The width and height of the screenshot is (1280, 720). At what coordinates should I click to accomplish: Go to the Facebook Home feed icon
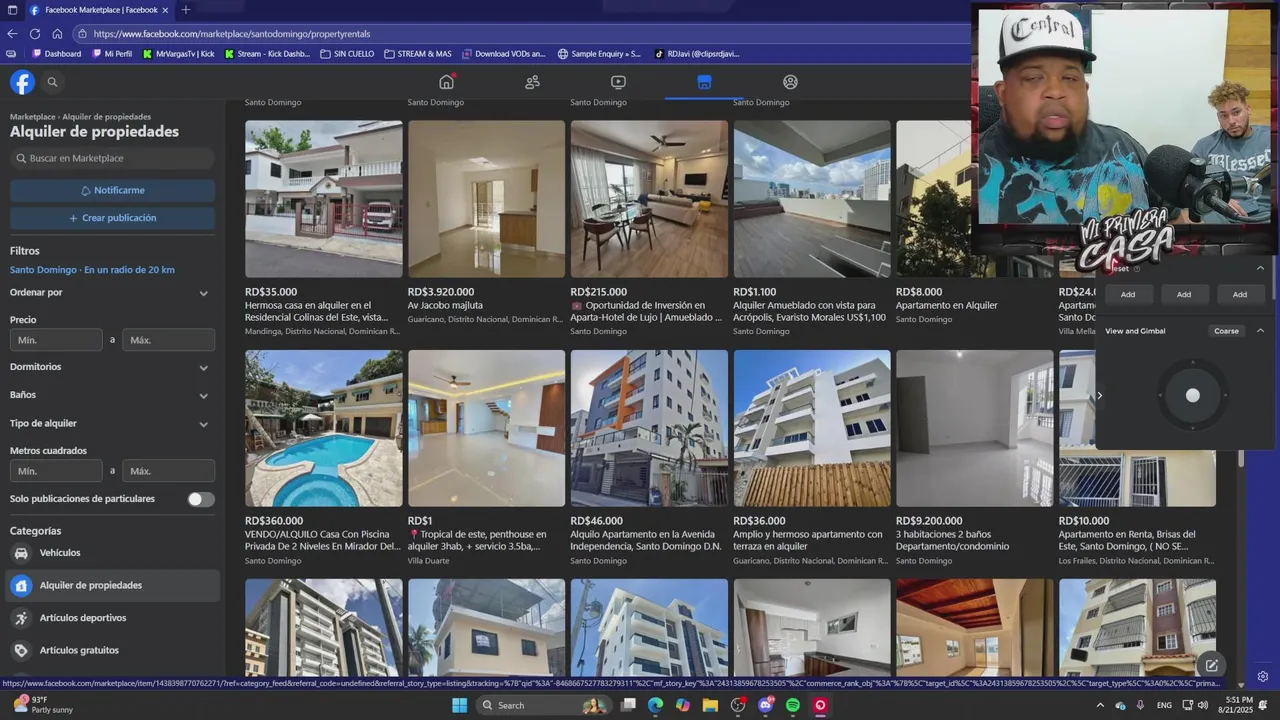(x=447, y=82)
